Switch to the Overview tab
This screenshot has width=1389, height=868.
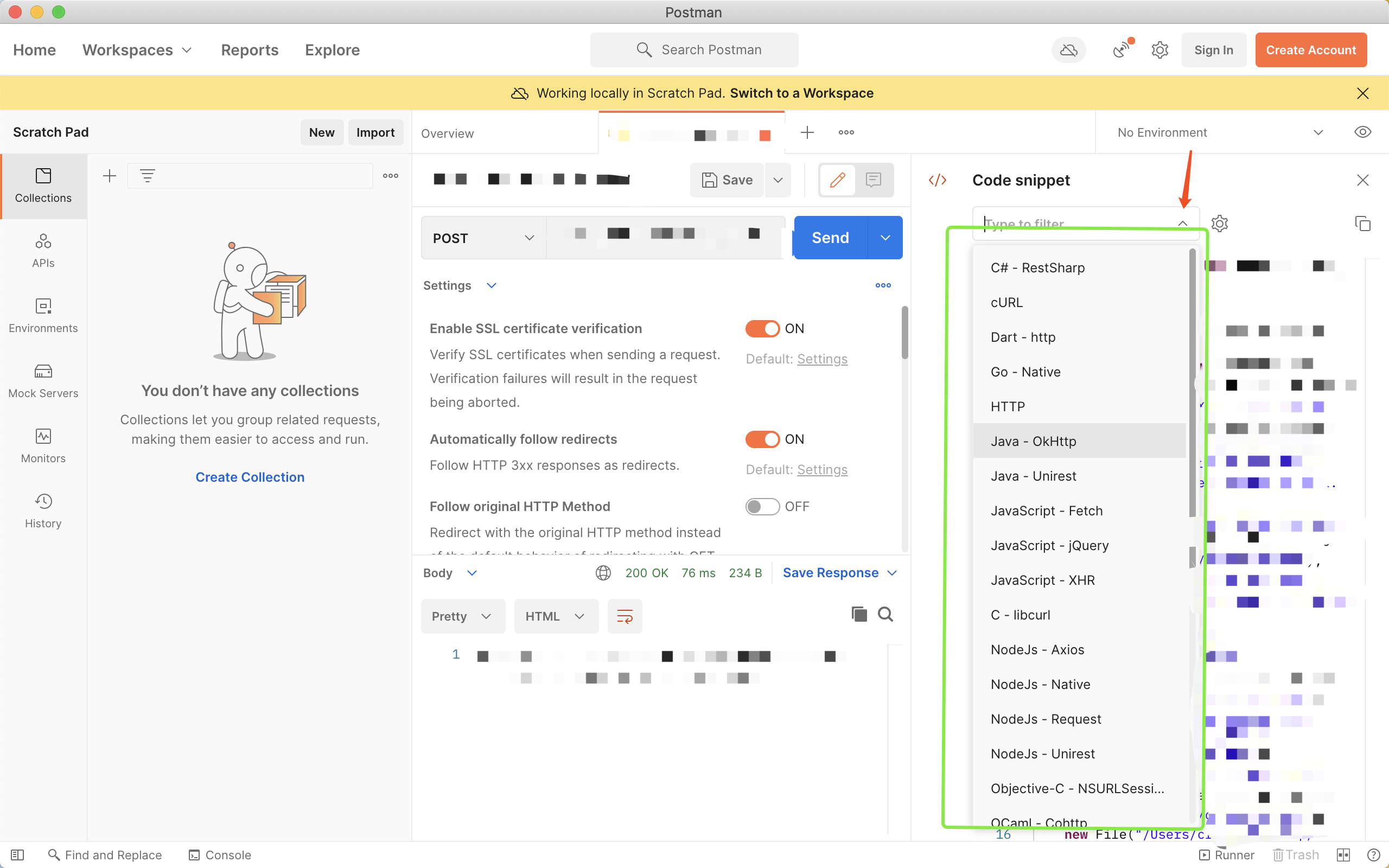[447, 132]
